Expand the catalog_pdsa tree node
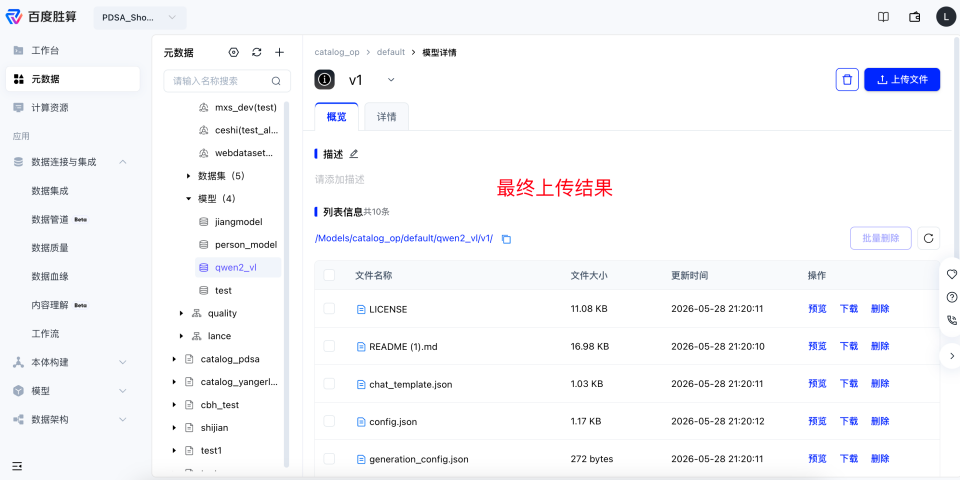The height and width of the screenshot is (480, 960). [174, 359]
